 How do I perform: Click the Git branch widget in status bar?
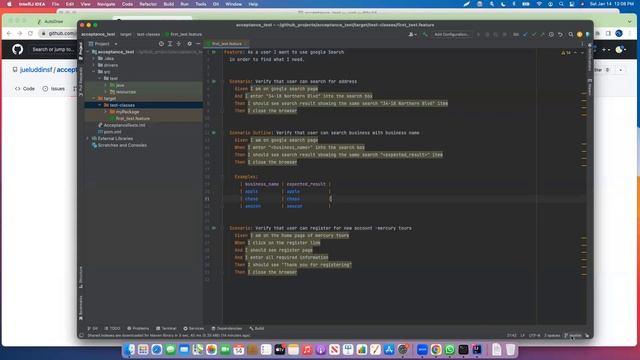pos(573,336)
